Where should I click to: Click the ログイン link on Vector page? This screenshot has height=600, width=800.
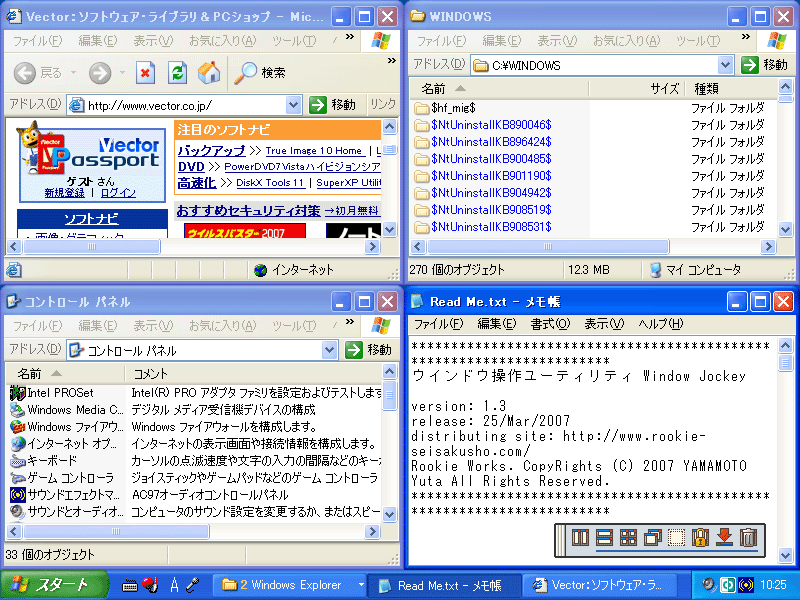pos(118,193)
